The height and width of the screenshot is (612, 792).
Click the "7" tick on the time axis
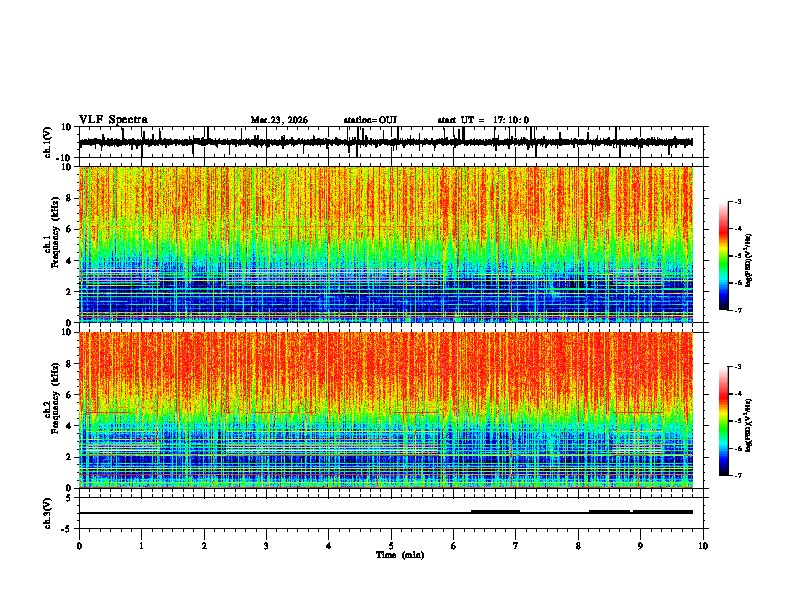click(516, 546)
